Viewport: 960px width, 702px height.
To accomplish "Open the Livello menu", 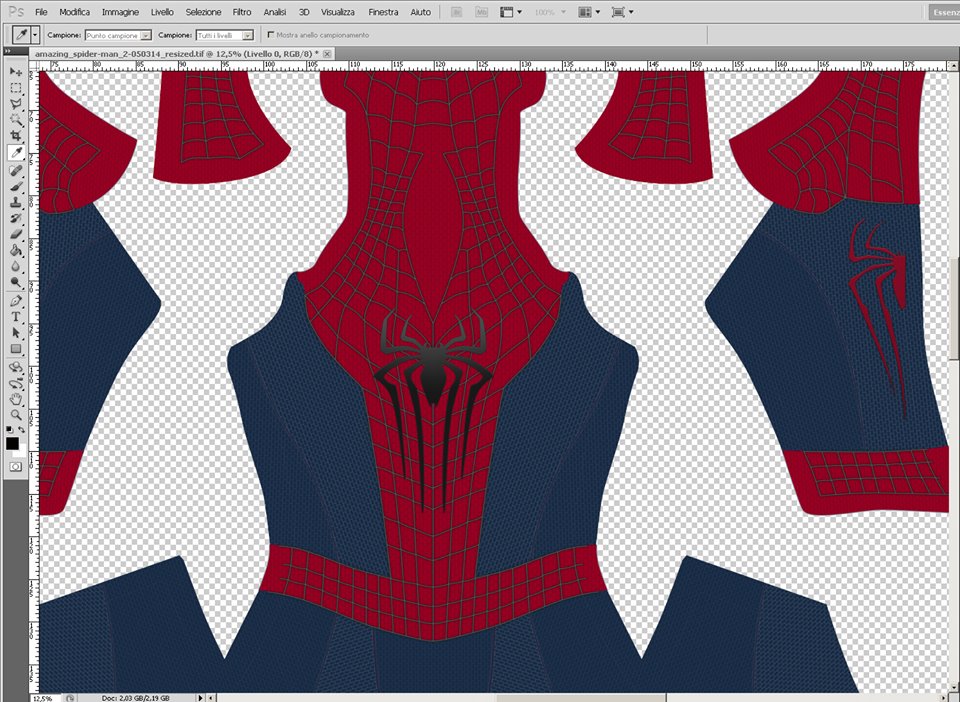I will click(162, 12).
